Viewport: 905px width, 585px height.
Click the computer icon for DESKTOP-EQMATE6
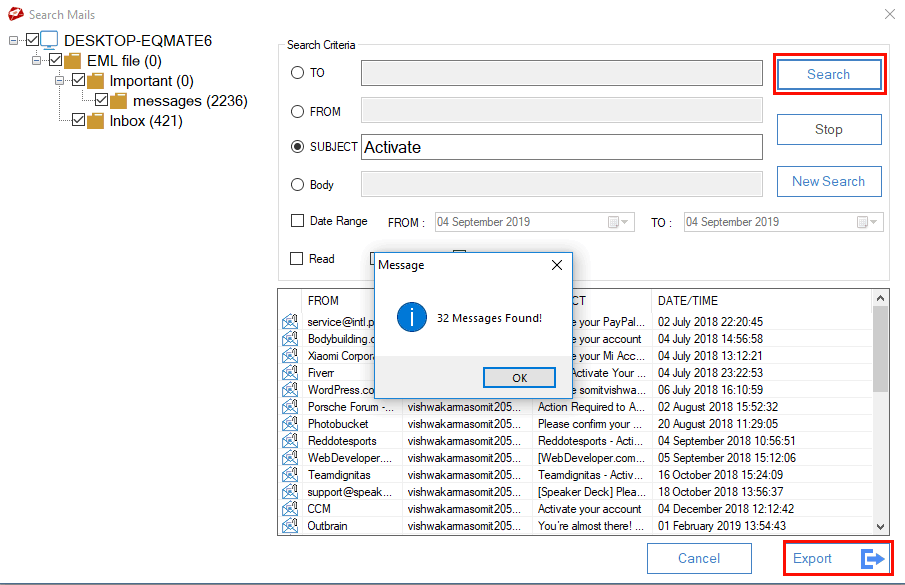[49, 41]
